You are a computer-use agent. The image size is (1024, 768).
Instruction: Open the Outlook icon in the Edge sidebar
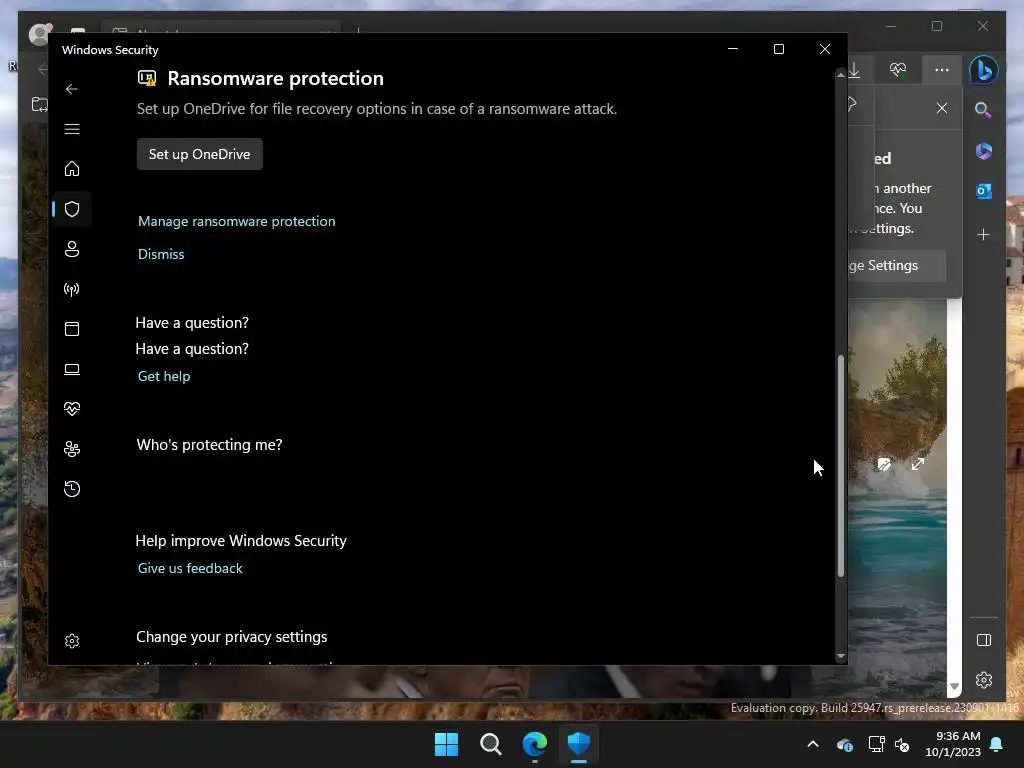point(984,191)
